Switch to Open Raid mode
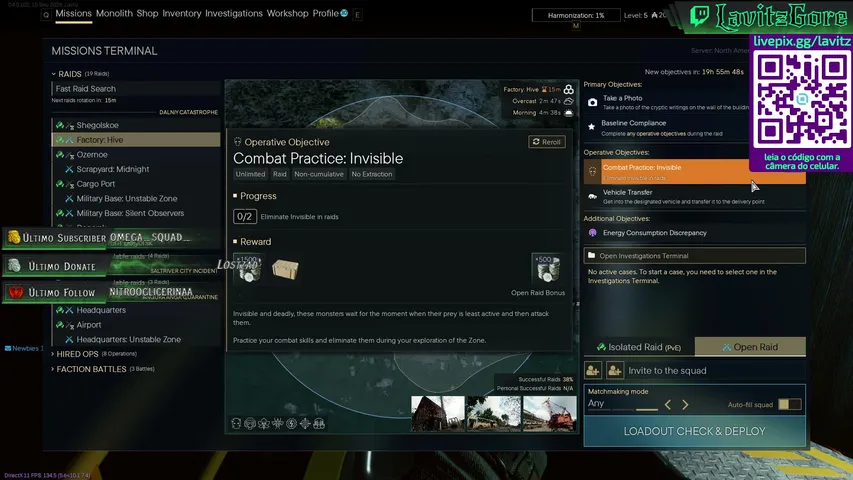This screenshot has width=853, height=480. (x=750, y=347)
